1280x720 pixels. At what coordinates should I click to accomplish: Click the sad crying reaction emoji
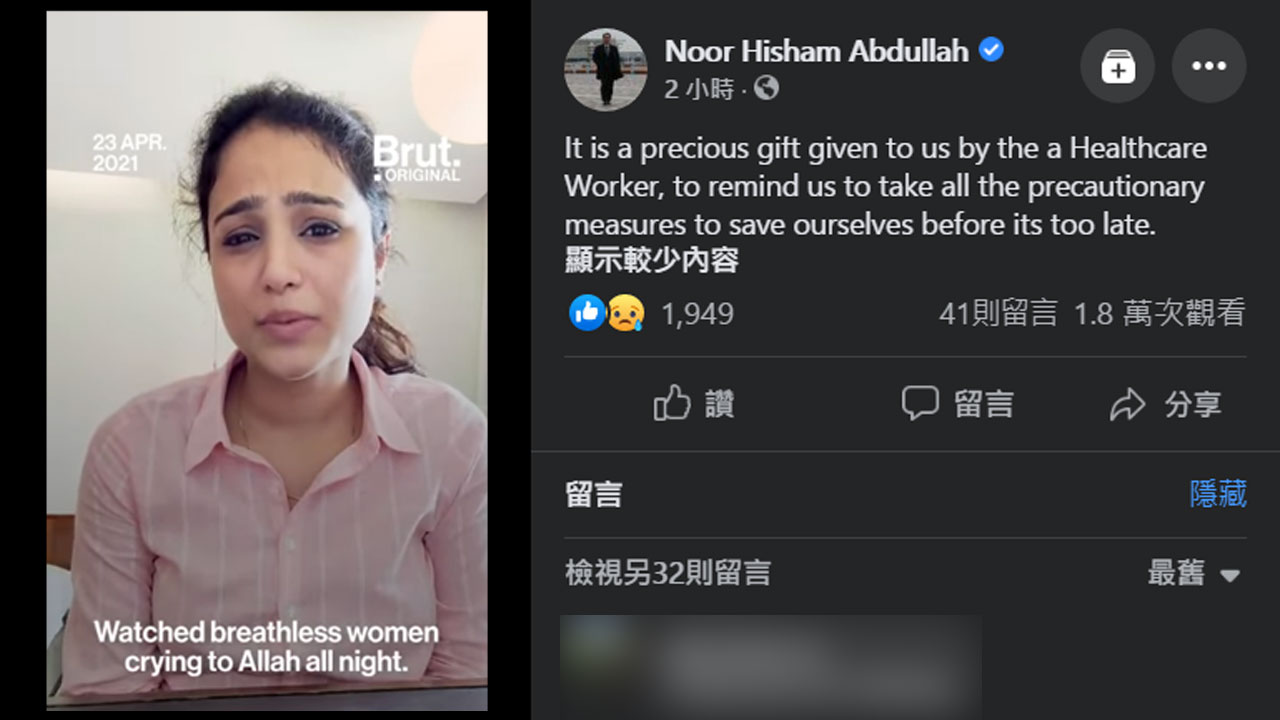[626, 313]
